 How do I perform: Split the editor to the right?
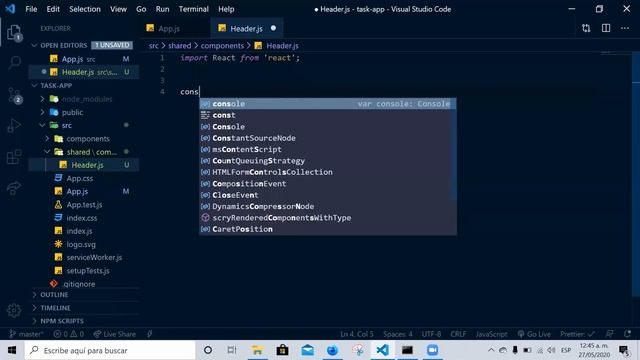point(606,28)
